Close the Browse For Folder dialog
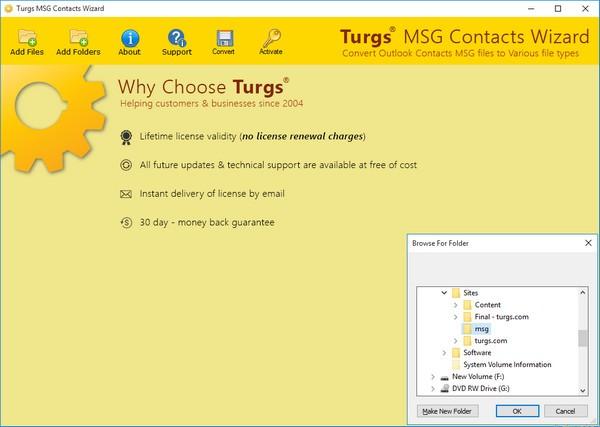The height and width of the screenshot is (427, 600). [589, 243]
